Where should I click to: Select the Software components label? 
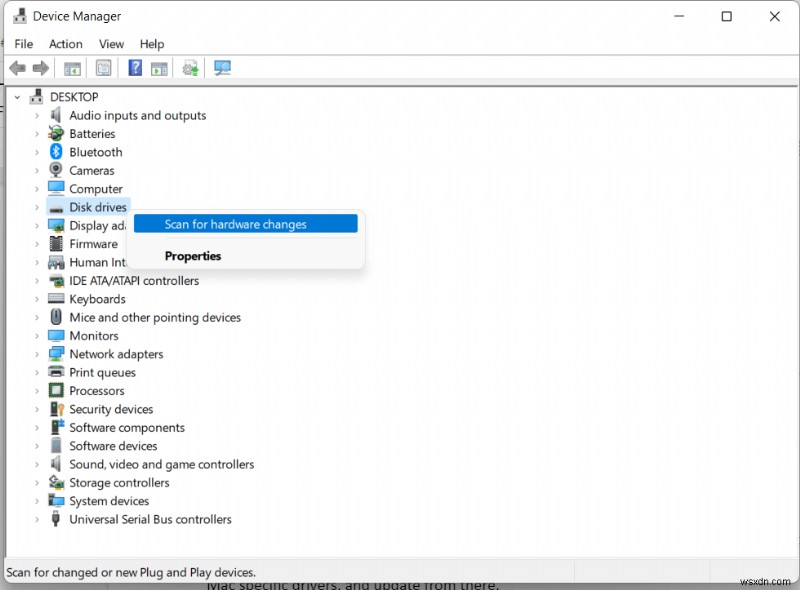[x=127, y=428]
